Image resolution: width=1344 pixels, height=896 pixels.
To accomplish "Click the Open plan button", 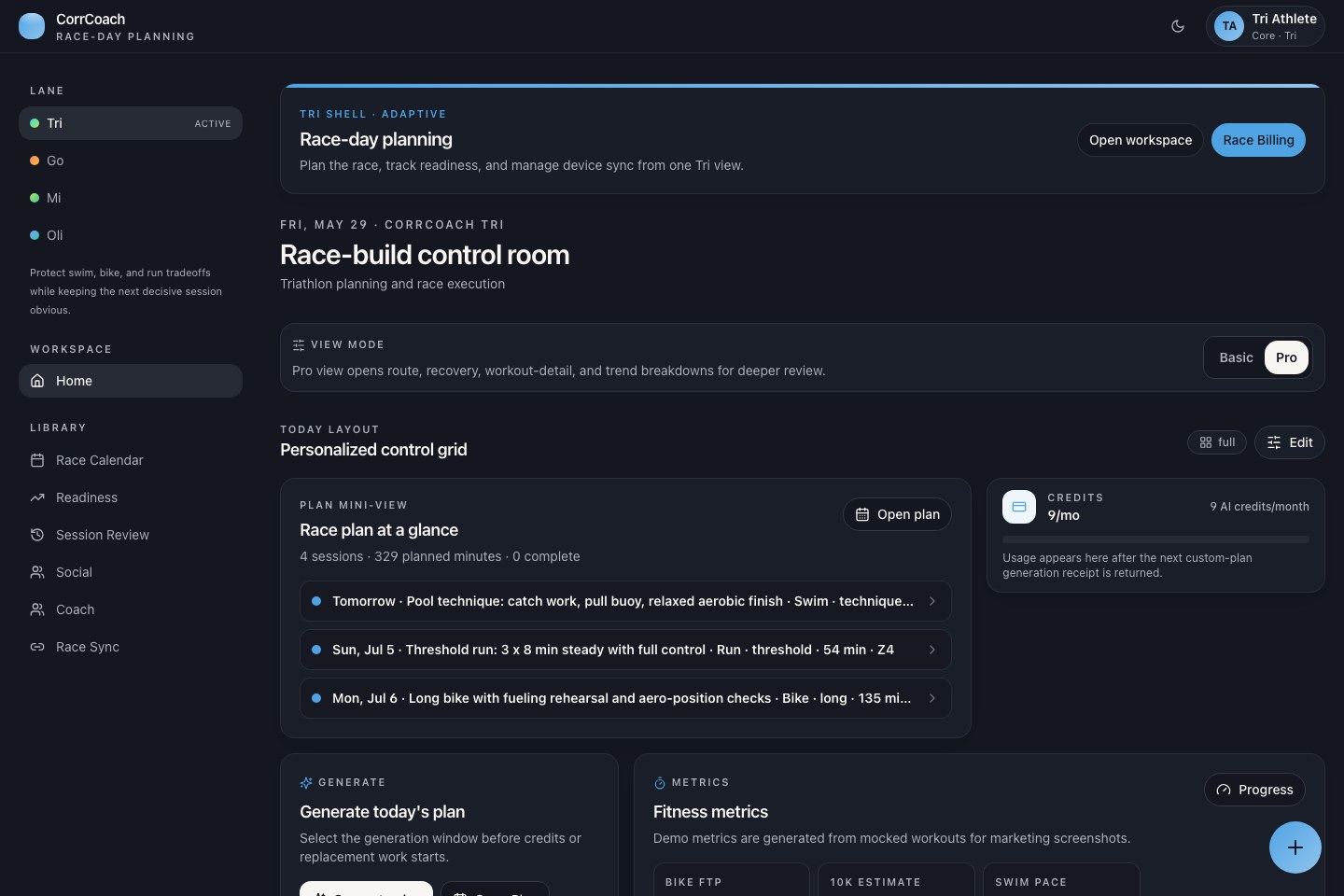I will click(x=897, y=514).
